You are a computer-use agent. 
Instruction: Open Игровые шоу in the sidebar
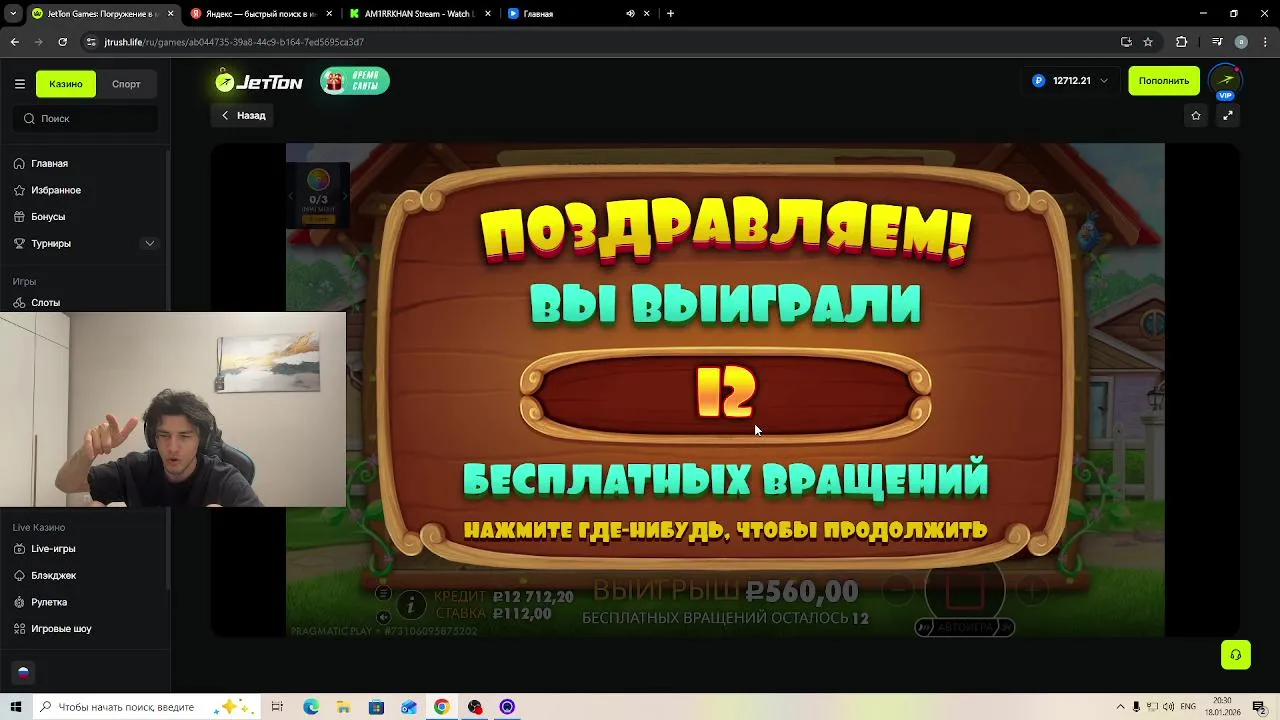pyautogui.click(x=61, y=629)
